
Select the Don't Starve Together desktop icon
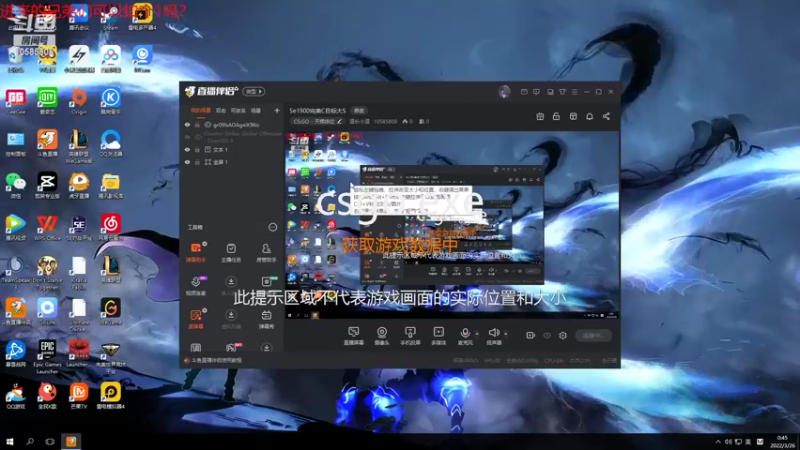pos(47,273)
